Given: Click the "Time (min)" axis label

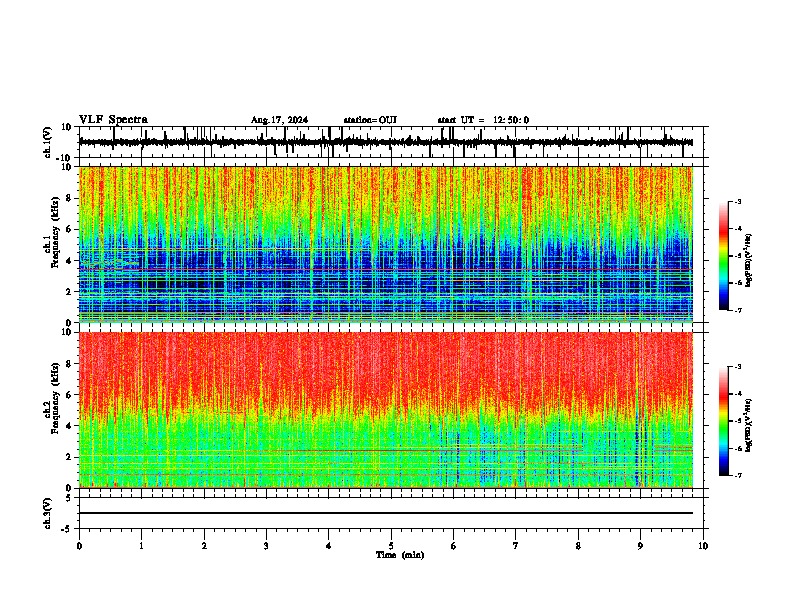Looking at the screenshot, I should (x=400, y=555).
